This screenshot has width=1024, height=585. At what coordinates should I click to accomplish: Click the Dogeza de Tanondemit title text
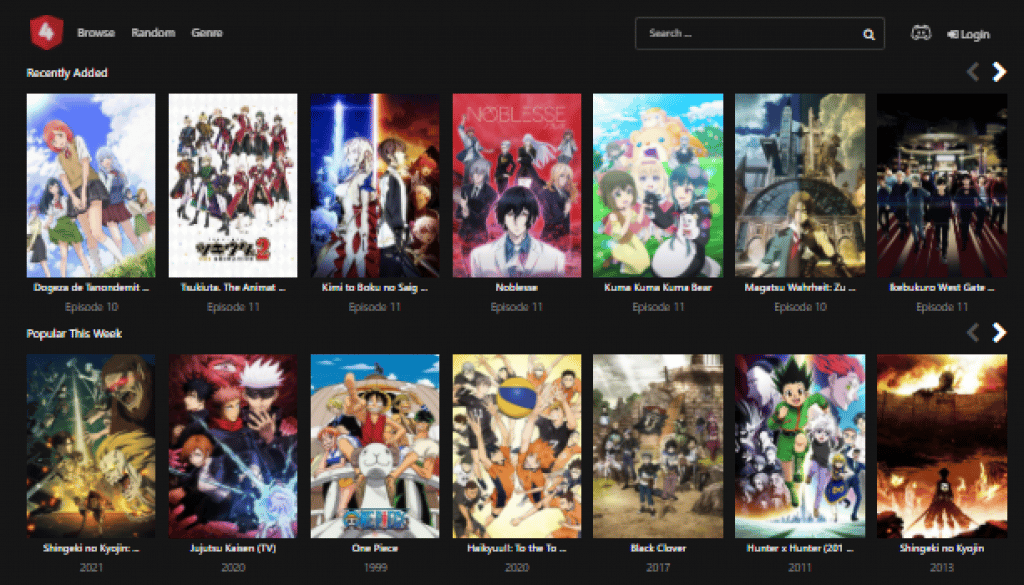pos(91,287)
